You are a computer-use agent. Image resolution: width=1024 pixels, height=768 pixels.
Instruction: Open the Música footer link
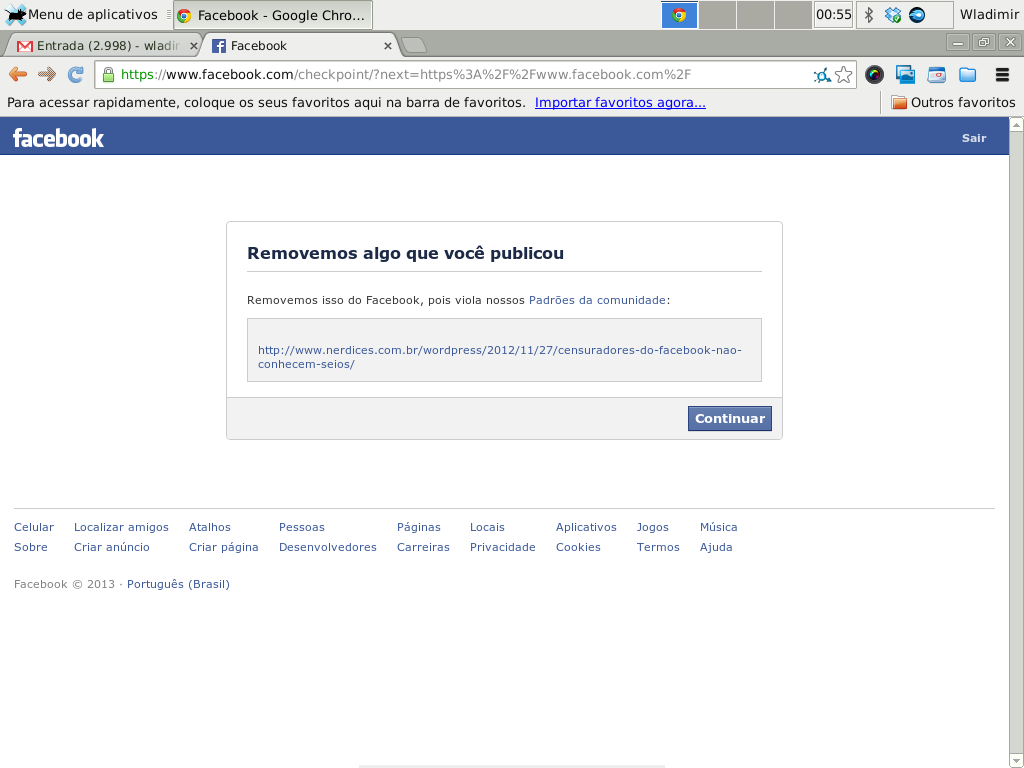tap(718, 527)
